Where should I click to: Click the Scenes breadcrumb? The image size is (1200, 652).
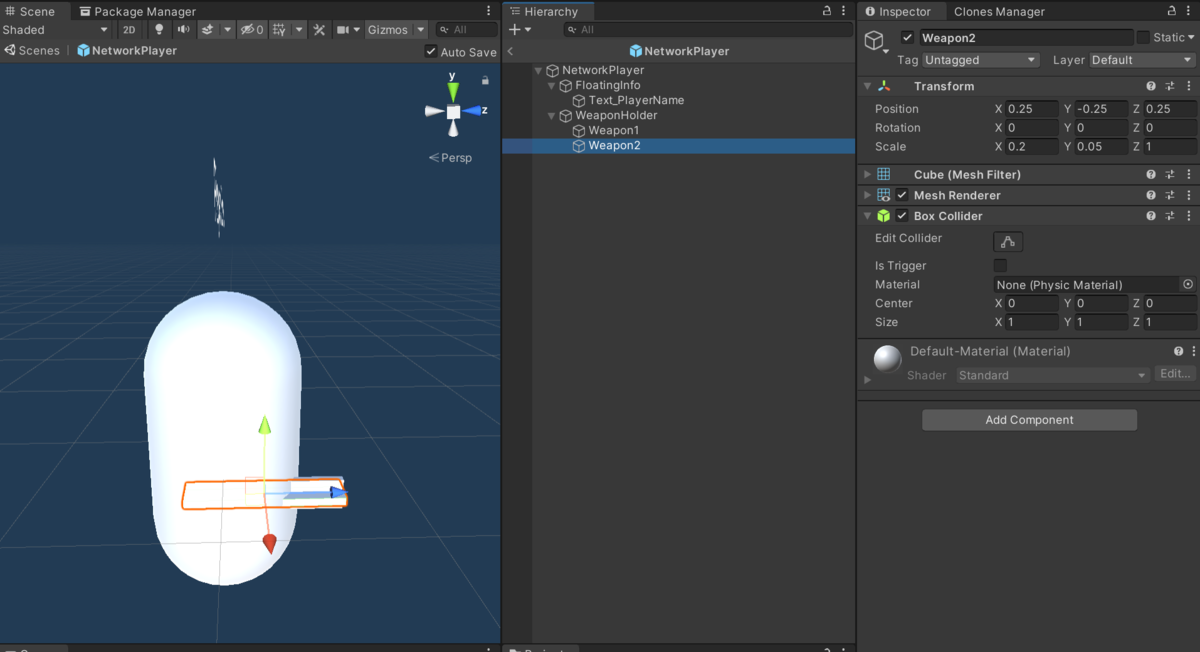(32, 50)
